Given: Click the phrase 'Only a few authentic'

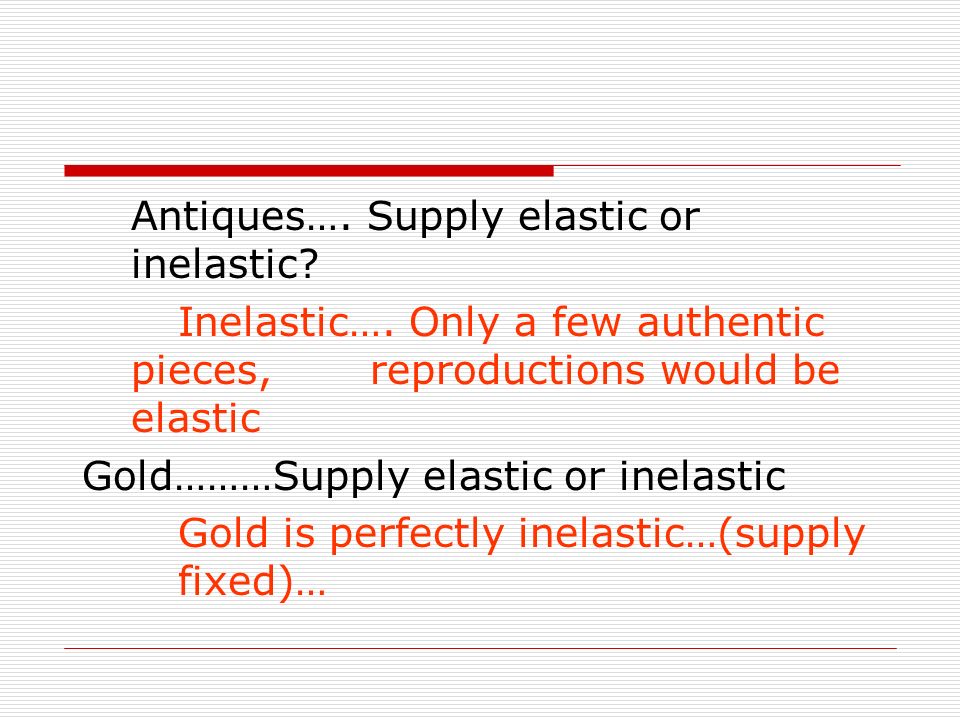Looking at the screenshot, I should pos(617,322).
